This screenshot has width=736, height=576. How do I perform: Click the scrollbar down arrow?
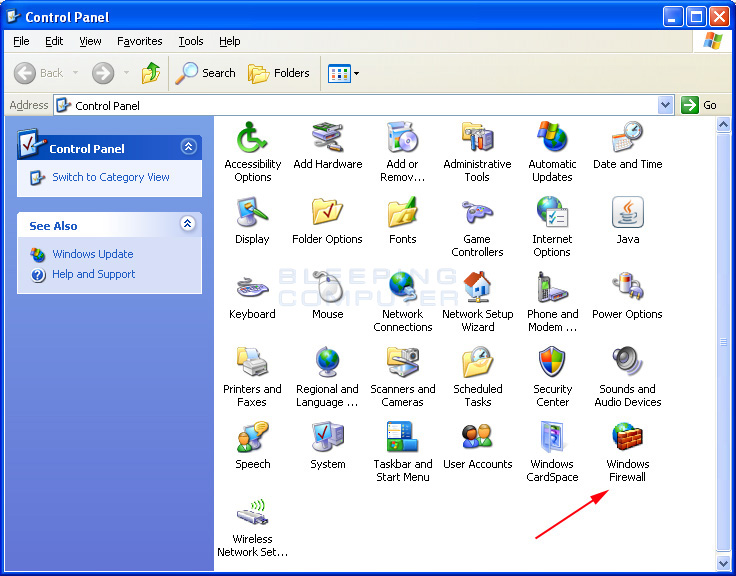(x=723, y=562)
